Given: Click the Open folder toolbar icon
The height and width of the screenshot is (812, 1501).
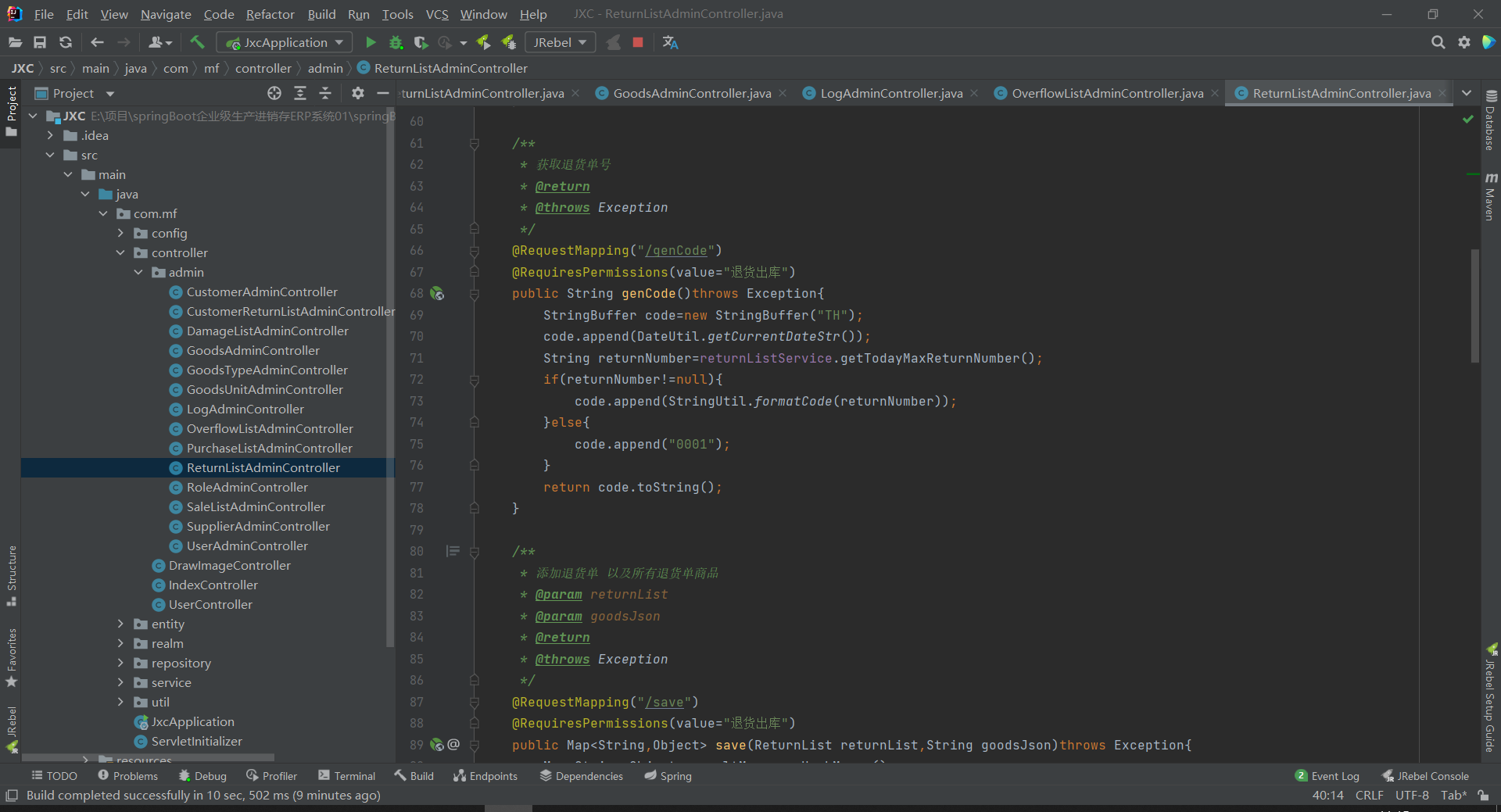Looking at the screenshot, I should tap(15, 42).
